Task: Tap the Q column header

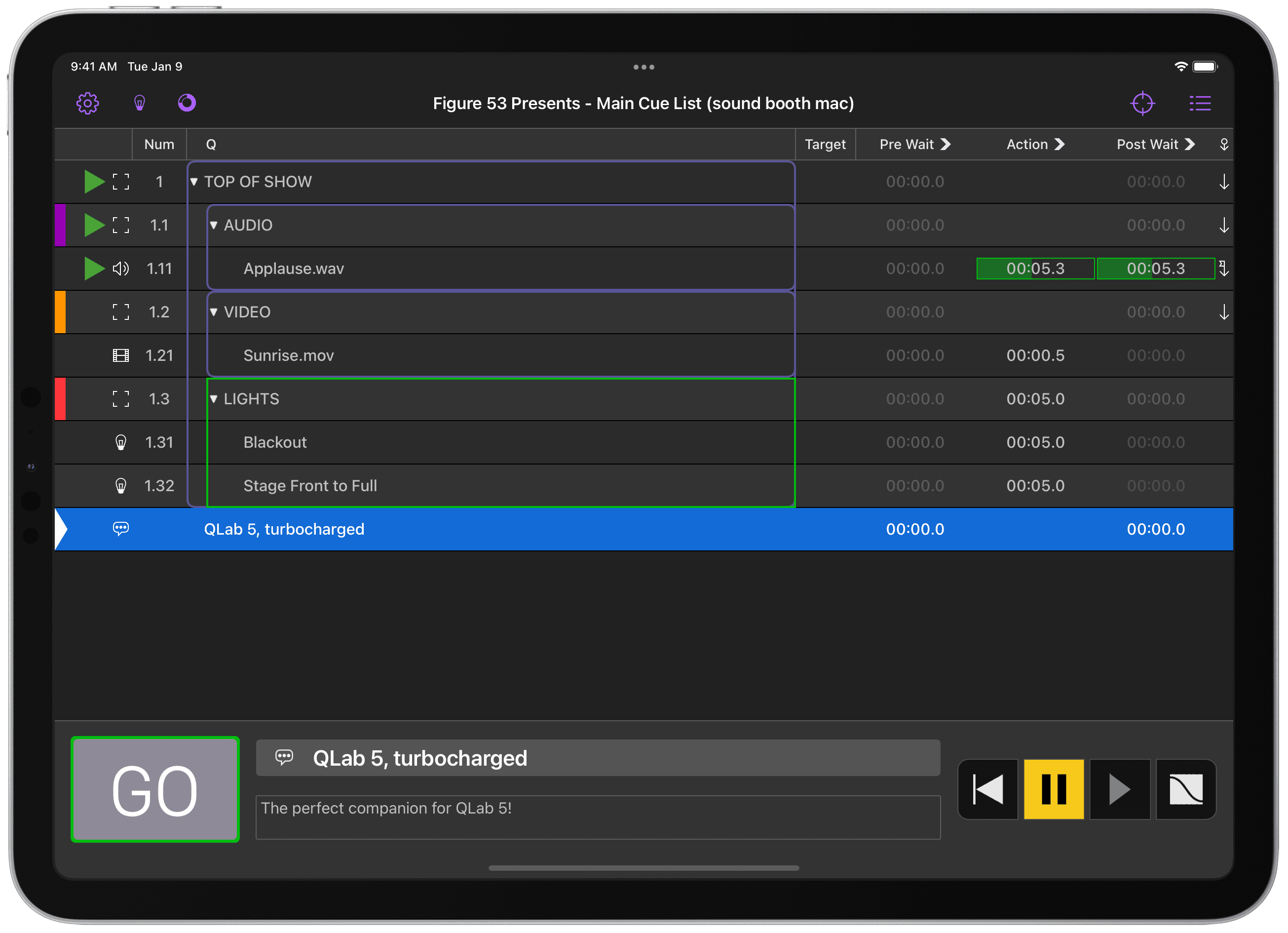Action: coord(211,144)
